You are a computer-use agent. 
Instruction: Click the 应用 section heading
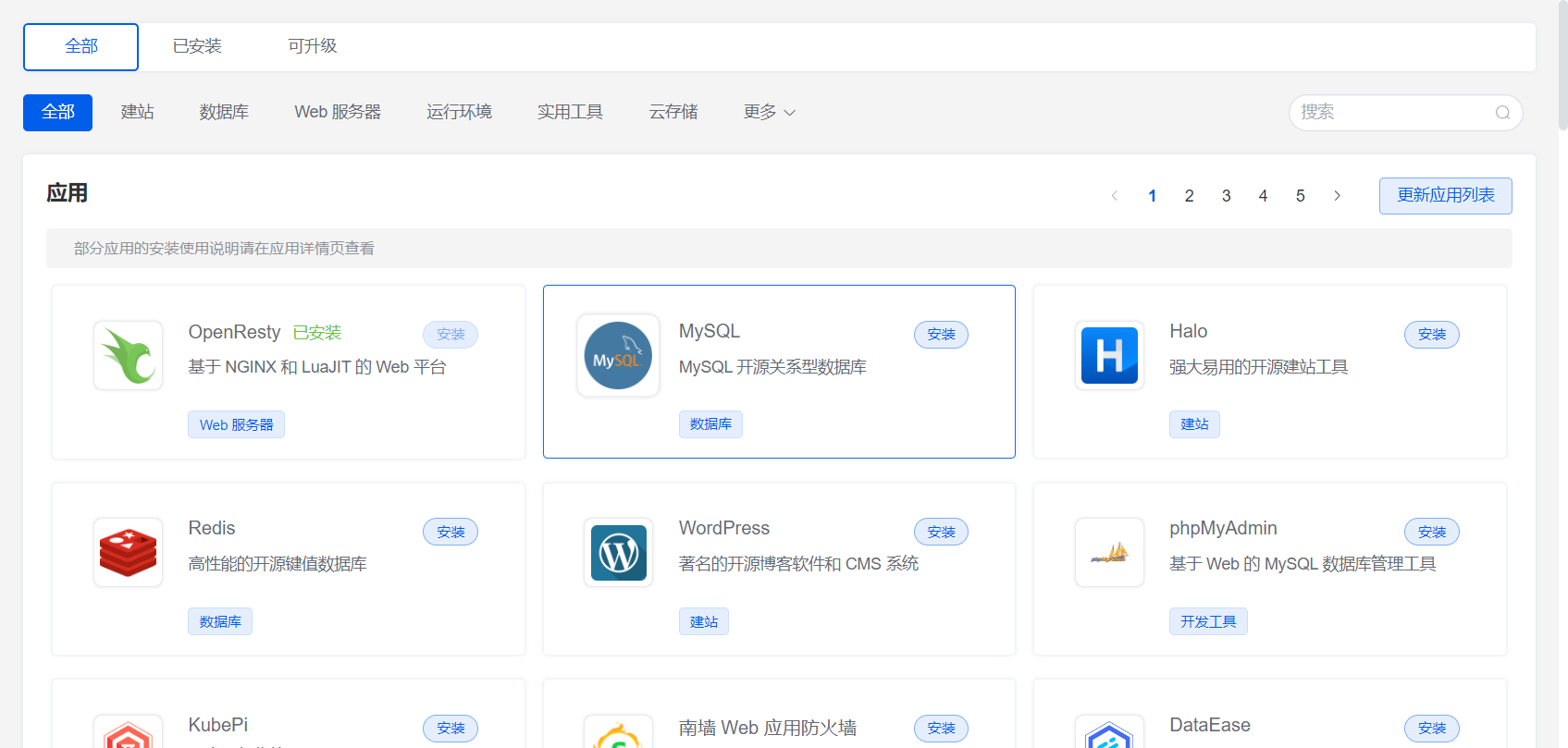coord(68,193)
